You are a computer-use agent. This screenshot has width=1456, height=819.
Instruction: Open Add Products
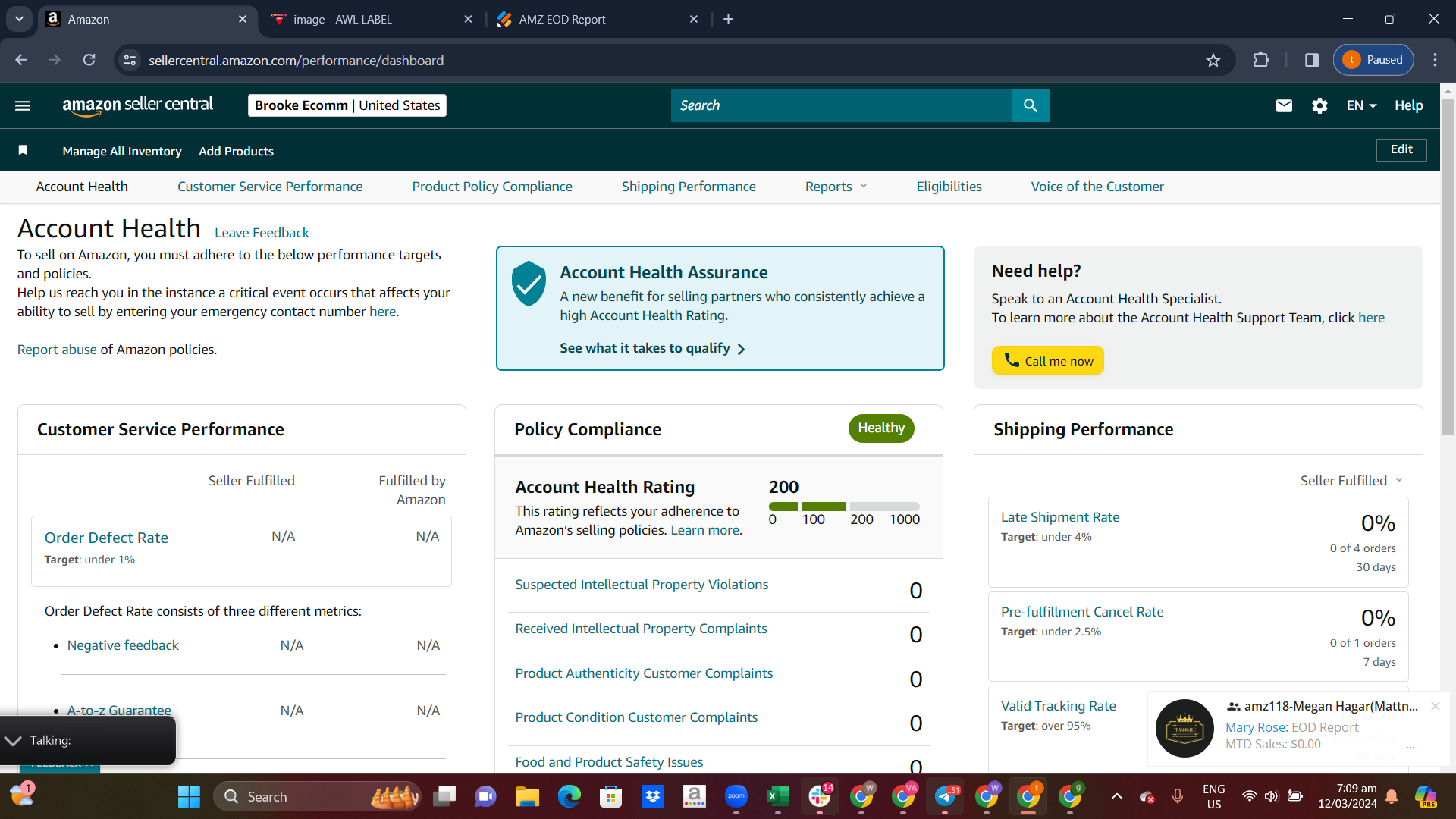[x=237, y=152]
